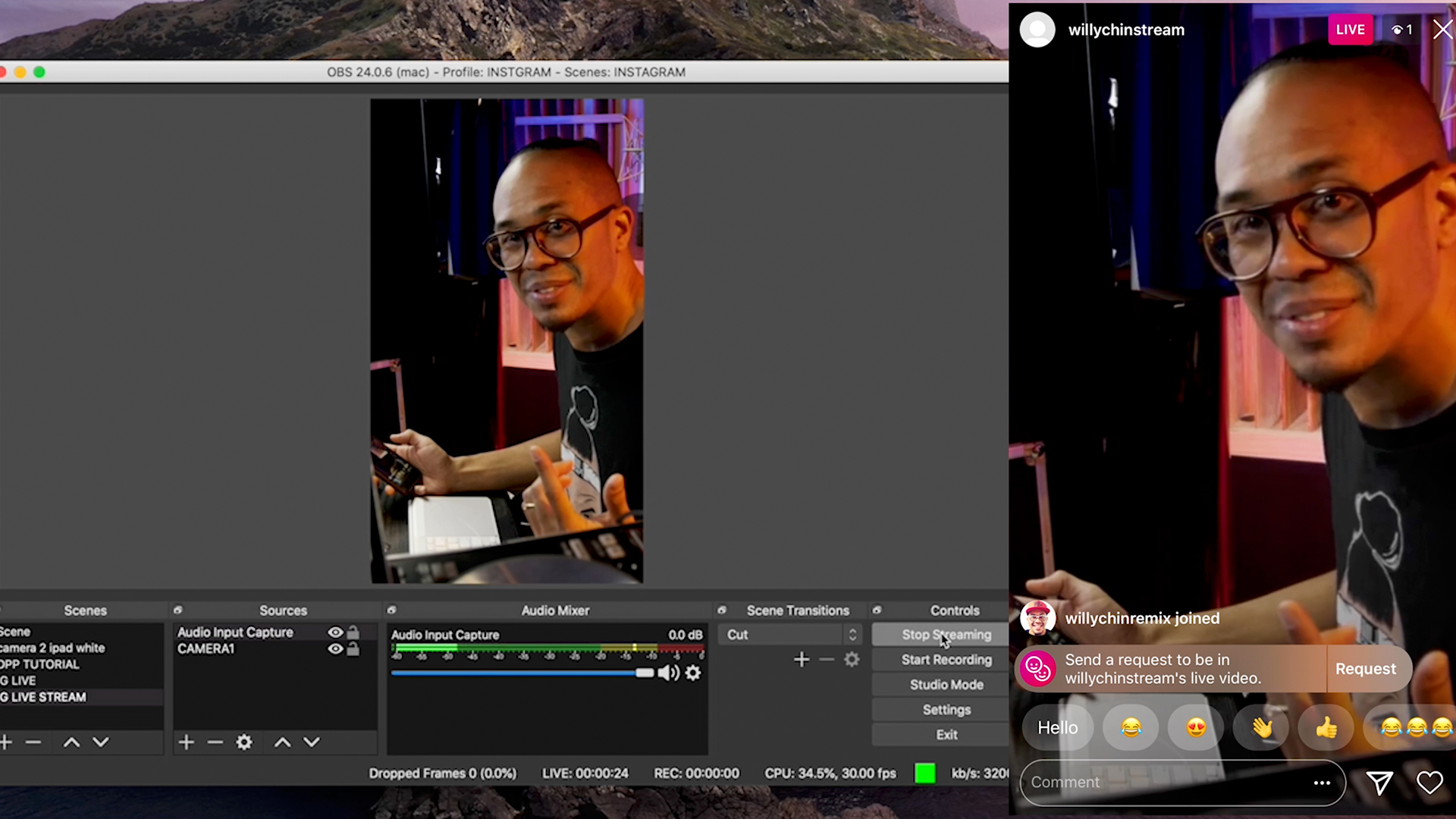1456x819 pixels.
Task: Click the Instagram share paper-plane icon
Action: click(1379, 783)
